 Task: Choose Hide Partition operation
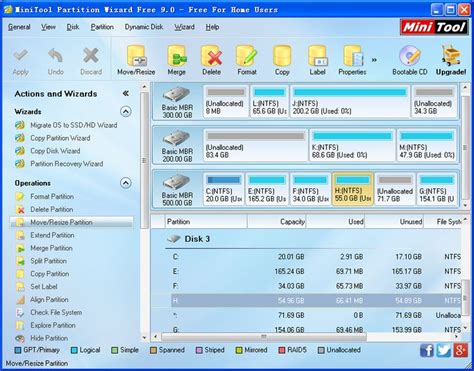tap(42, 338)
